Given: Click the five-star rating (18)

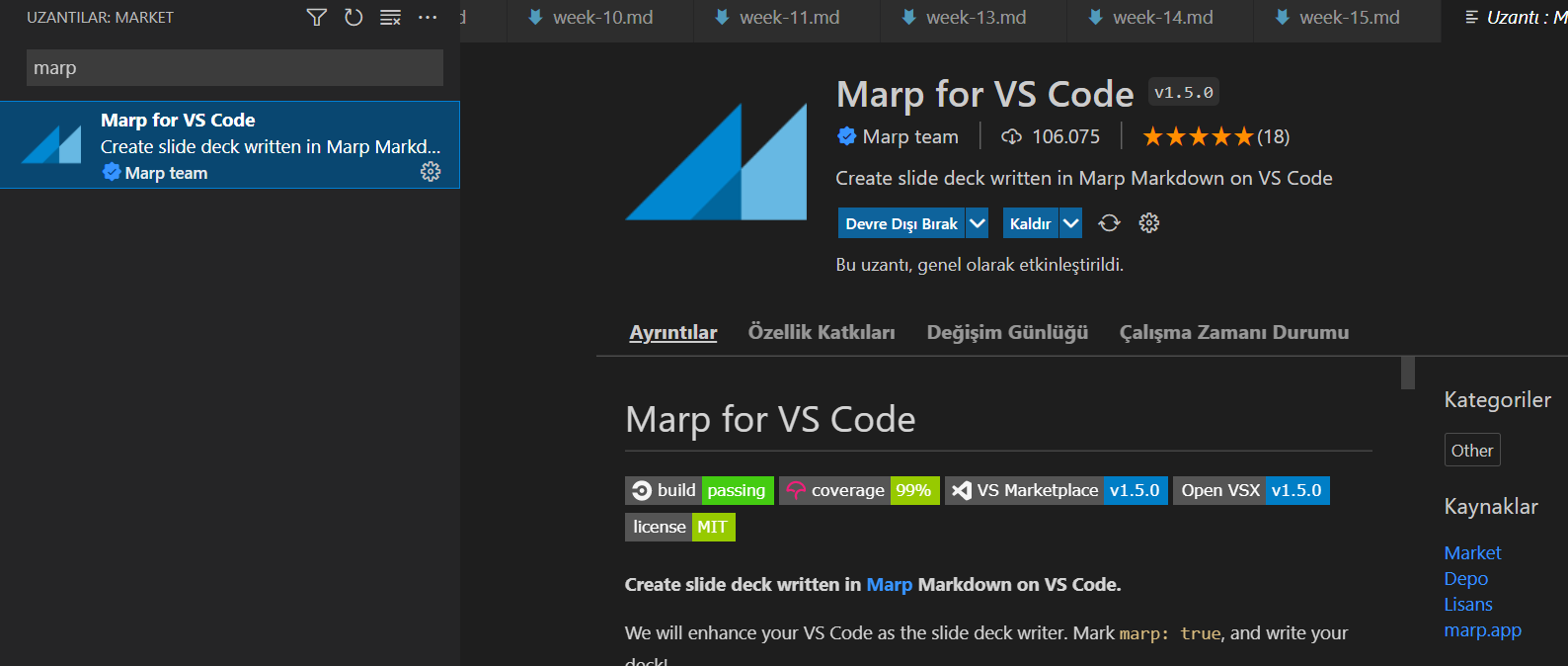Looking at the screenshot, I should click(x=1216, y=136).
